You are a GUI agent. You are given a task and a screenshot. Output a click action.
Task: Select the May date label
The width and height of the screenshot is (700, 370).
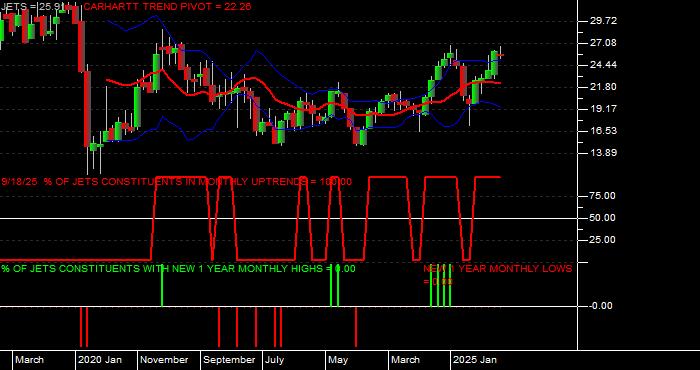coord(338,360)
